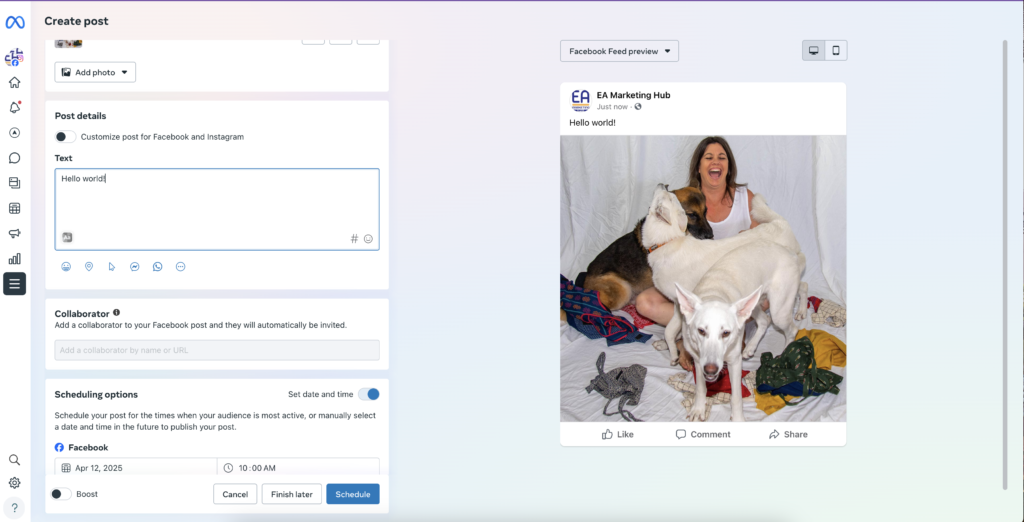Click the 'Post details' heading
Image resolution: width=1024 pixels, height=522 pixels.
tap(80, 116)
